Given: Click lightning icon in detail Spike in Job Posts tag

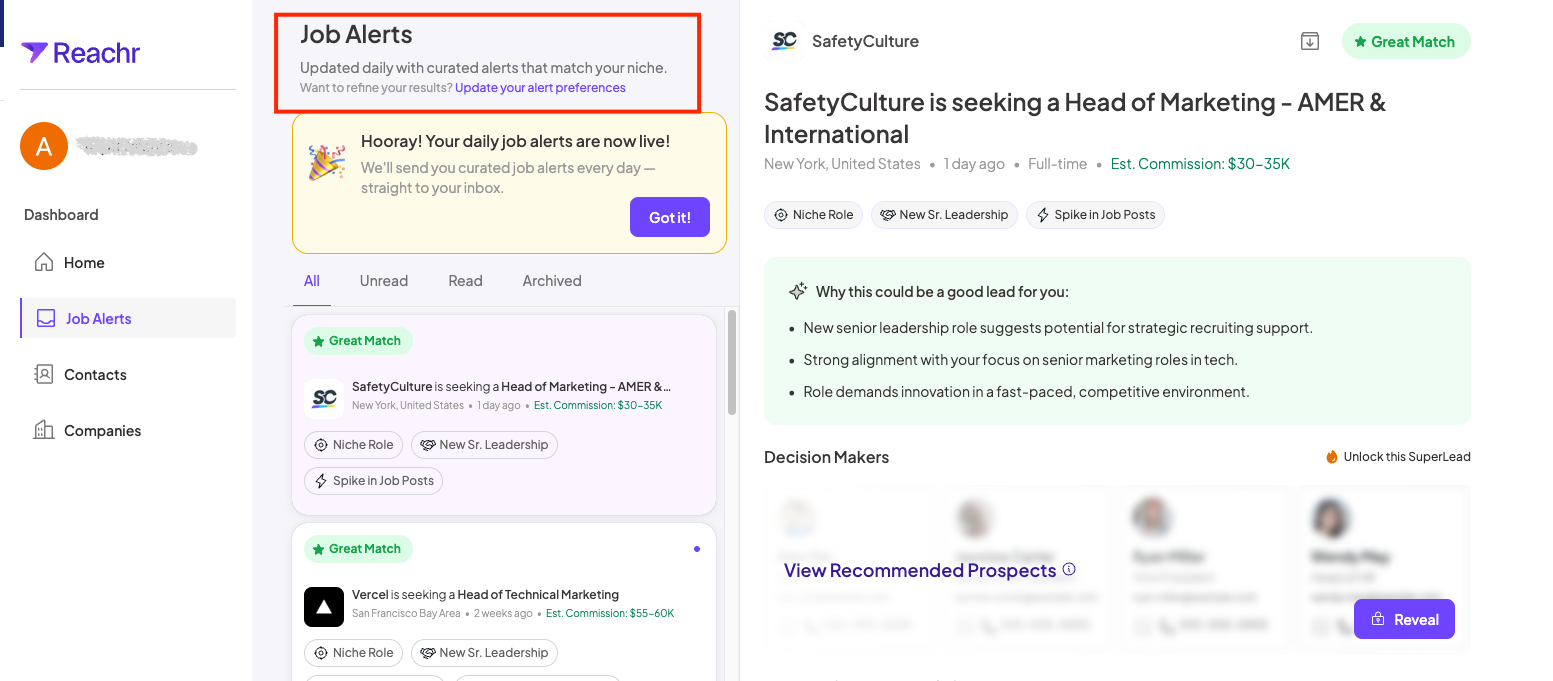Looking at the screenshot, I should [1043, 215].
